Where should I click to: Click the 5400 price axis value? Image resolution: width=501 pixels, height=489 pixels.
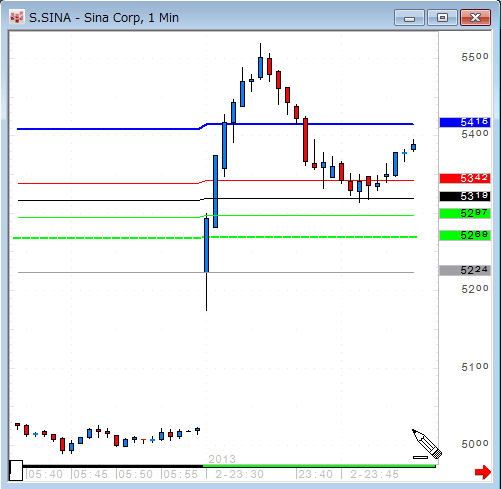click(475, 134)
